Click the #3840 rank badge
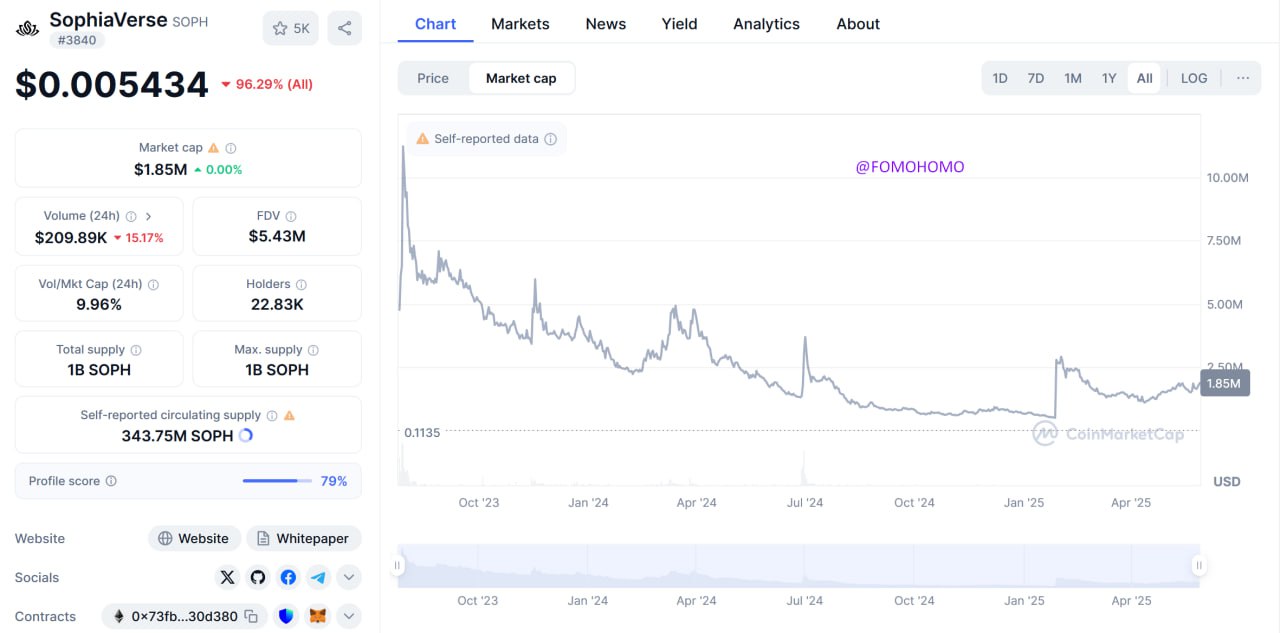Image resolution: width=1280 pixels, height=633 pixels. (77, 40)
